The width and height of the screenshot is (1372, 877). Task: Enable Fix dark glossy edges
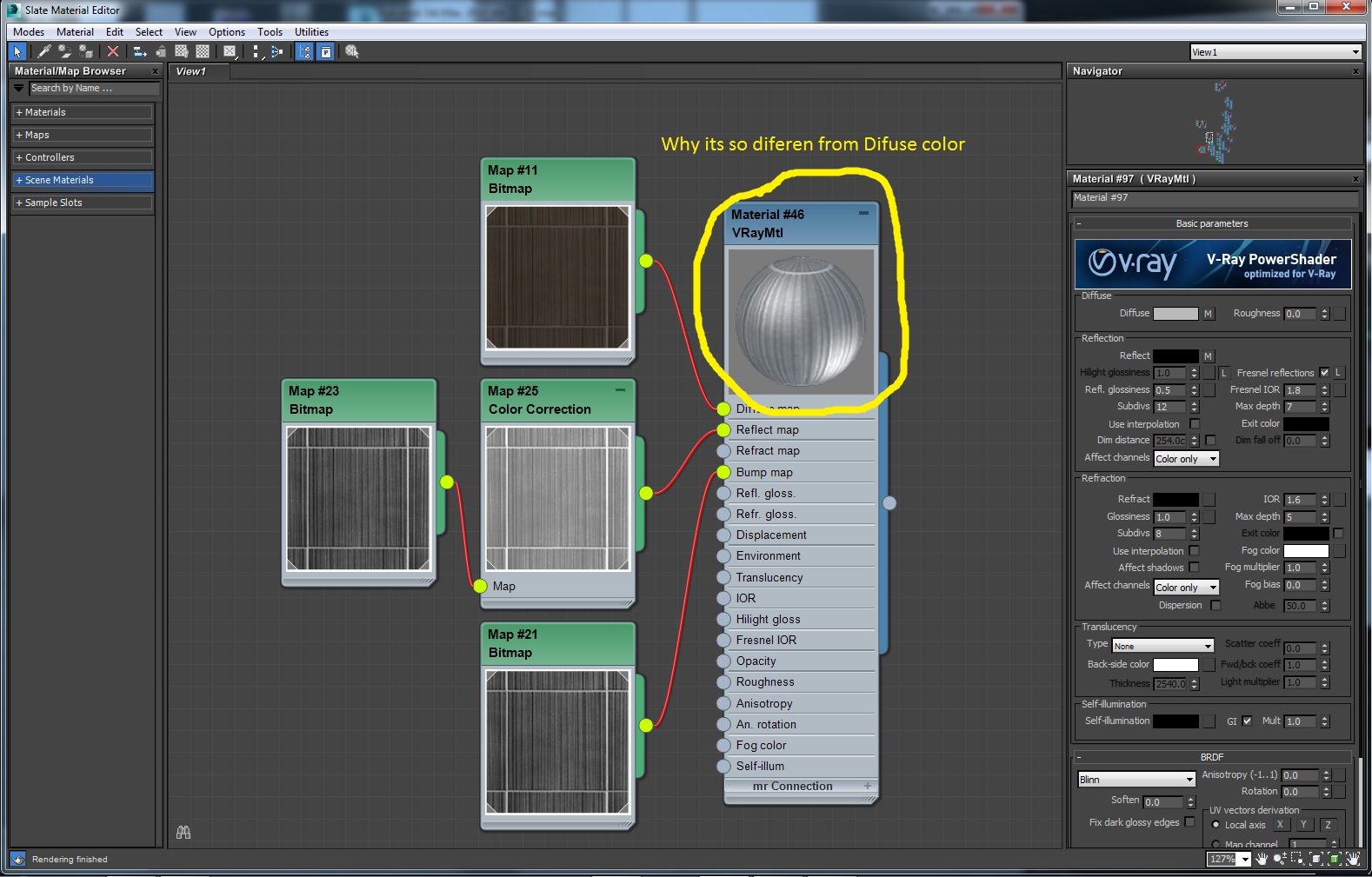[x=1189, y=822]
